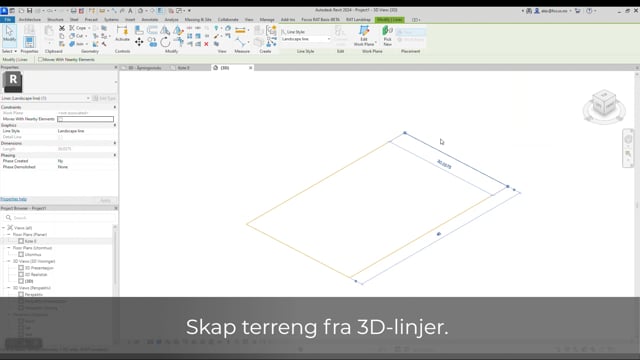Select the Offset tool
Viewport: 640px width, 360px height.
coord(152,30)
